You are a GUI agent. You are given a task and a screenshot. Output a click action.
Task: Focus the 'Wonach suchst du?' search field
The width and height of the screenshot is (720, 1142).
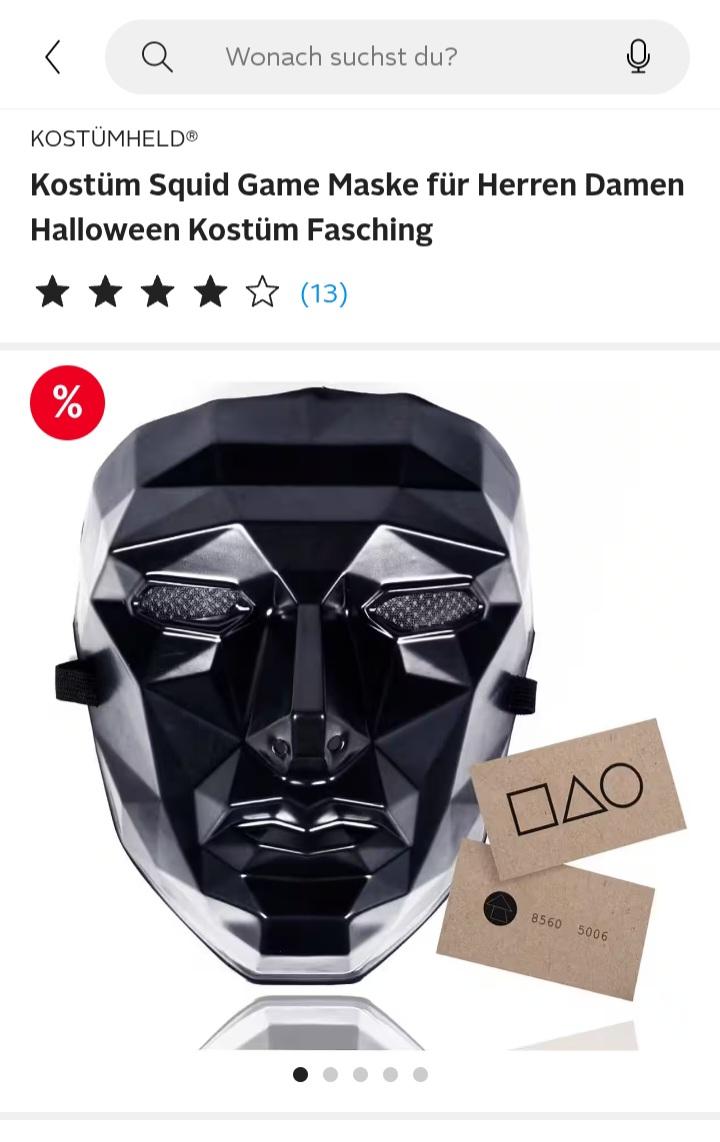coord(397,57)
